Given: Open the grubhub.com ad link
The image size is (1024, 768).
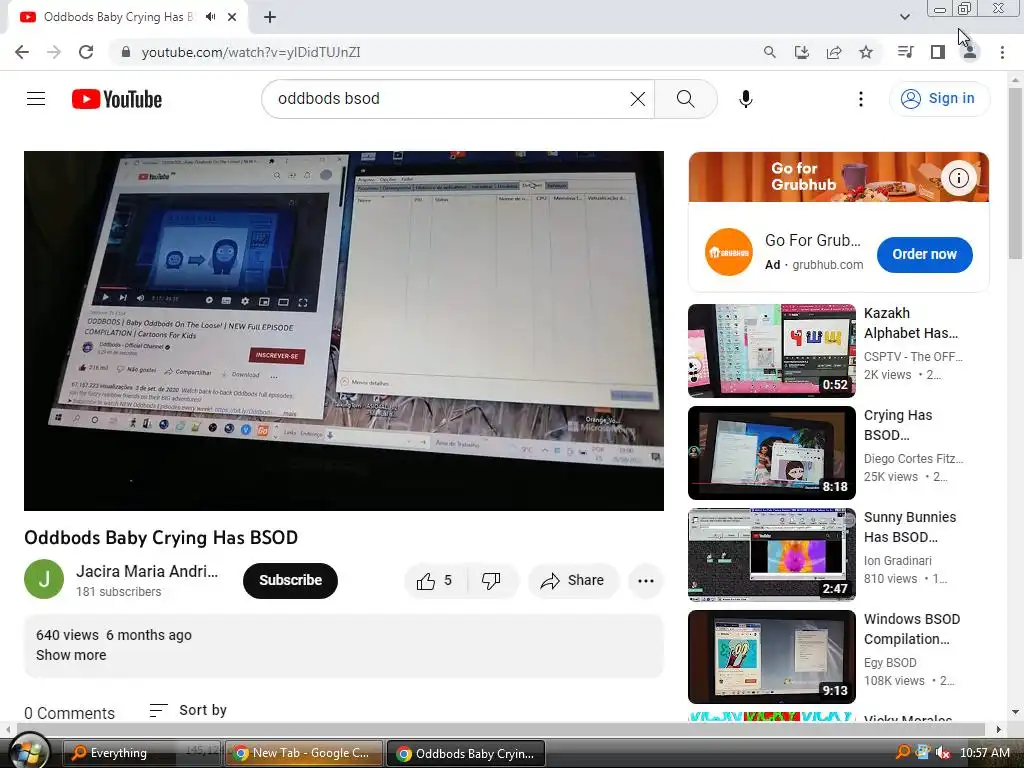Looking at the screenshot, I should (x=827, y=264).
